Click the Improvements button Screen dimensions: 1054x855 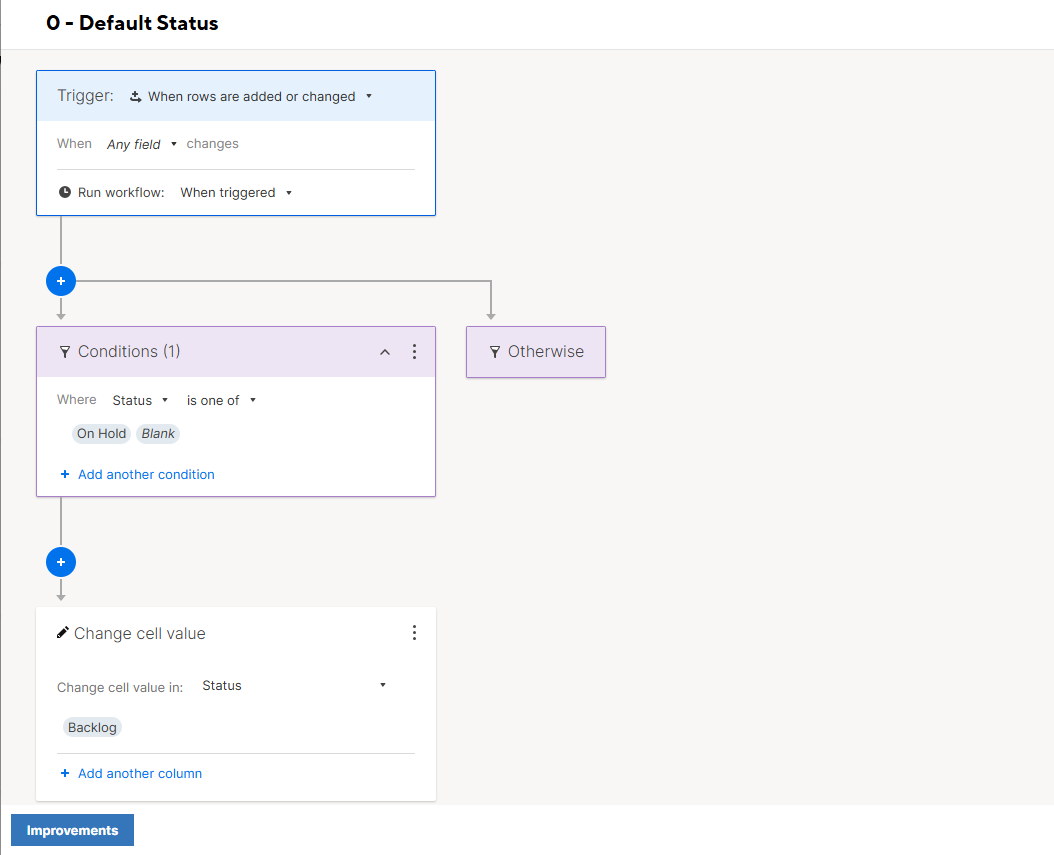[x=72, y=830]
